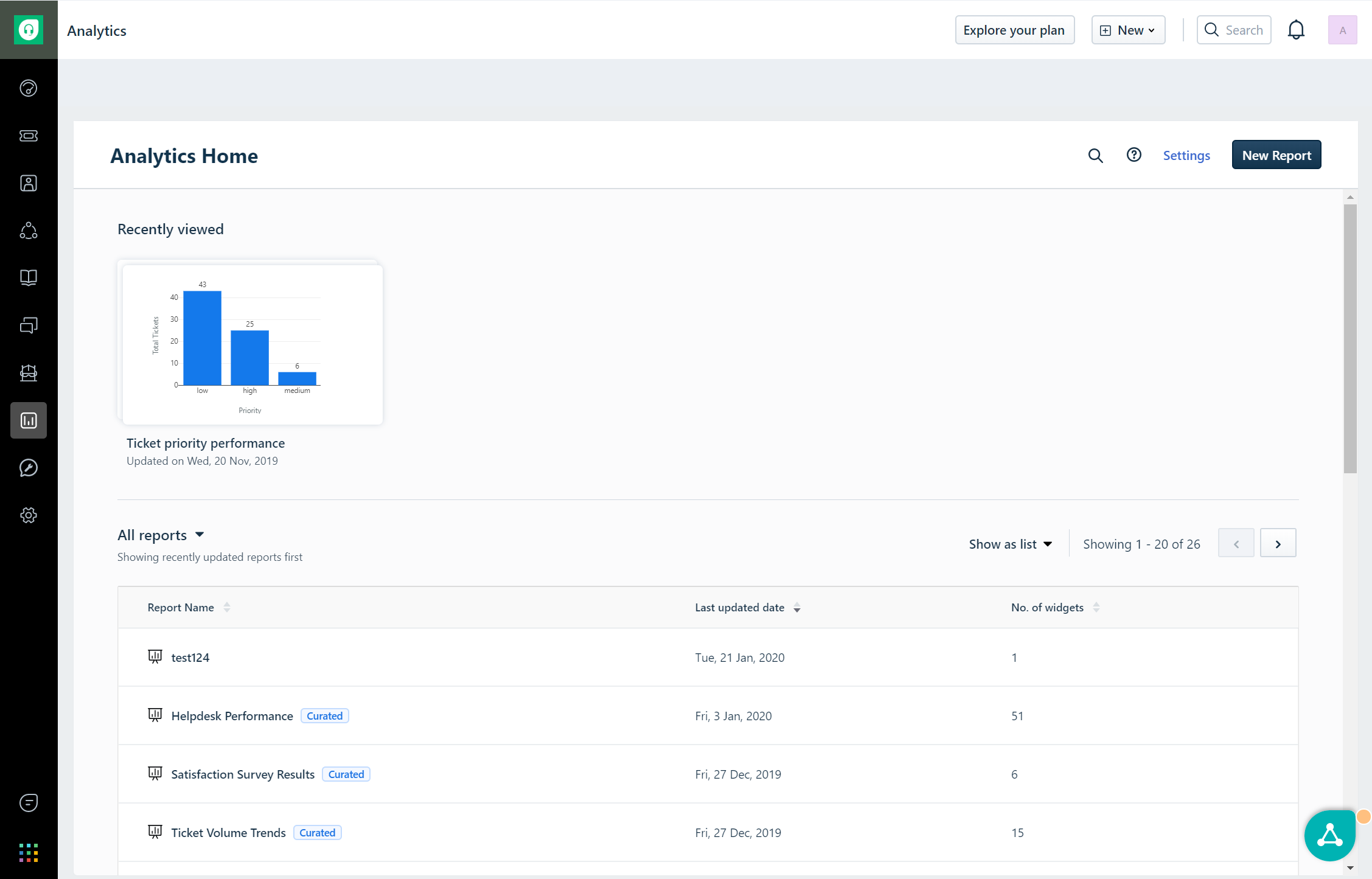The height and width of the screenshot is (879, 1372).
Task: Sort by No. of widgets column
Action: pyautogui.click(x=1096, y=607)
